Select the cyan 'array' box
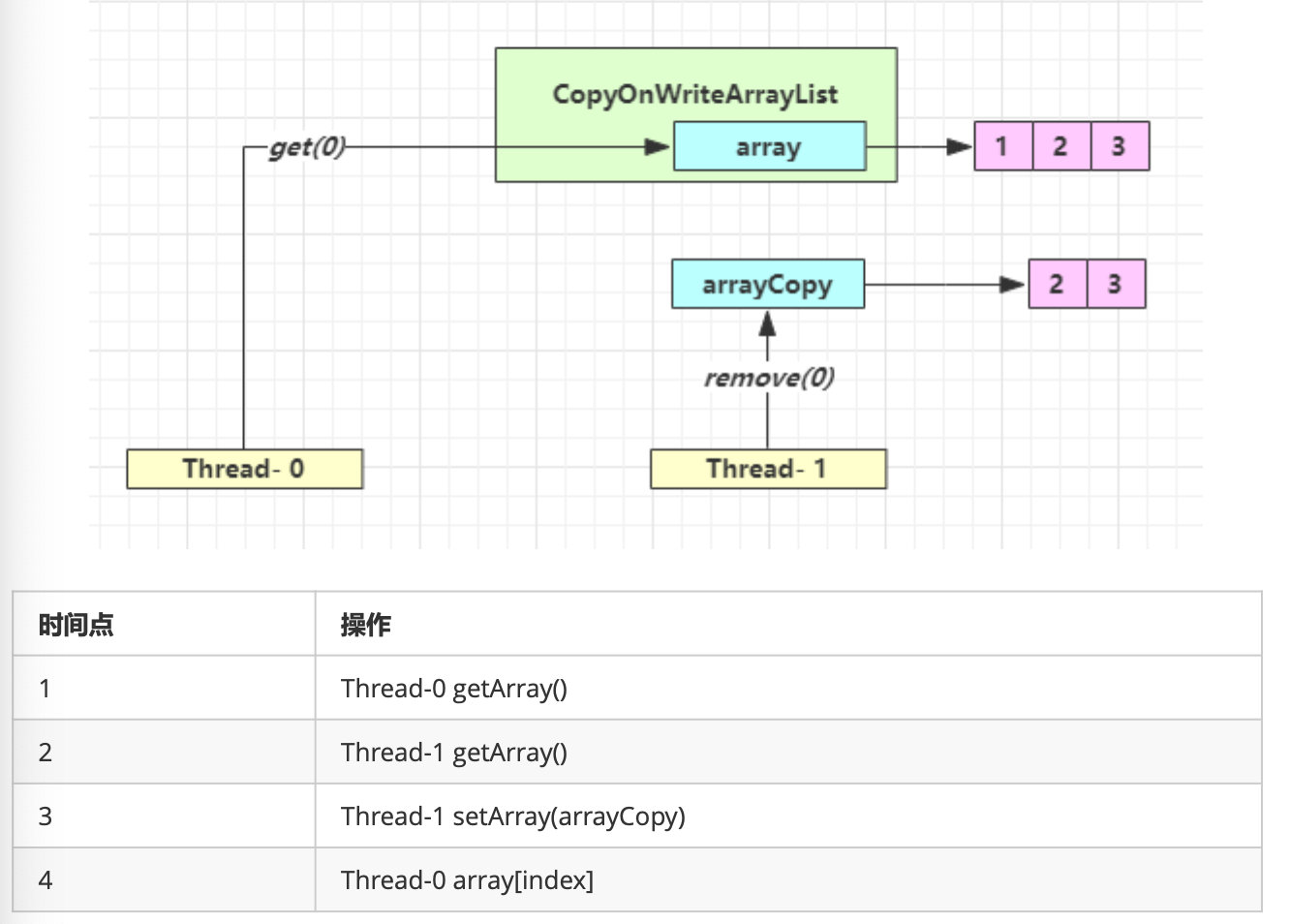This screenshot has height=924, width=1290. coord(769,146)
